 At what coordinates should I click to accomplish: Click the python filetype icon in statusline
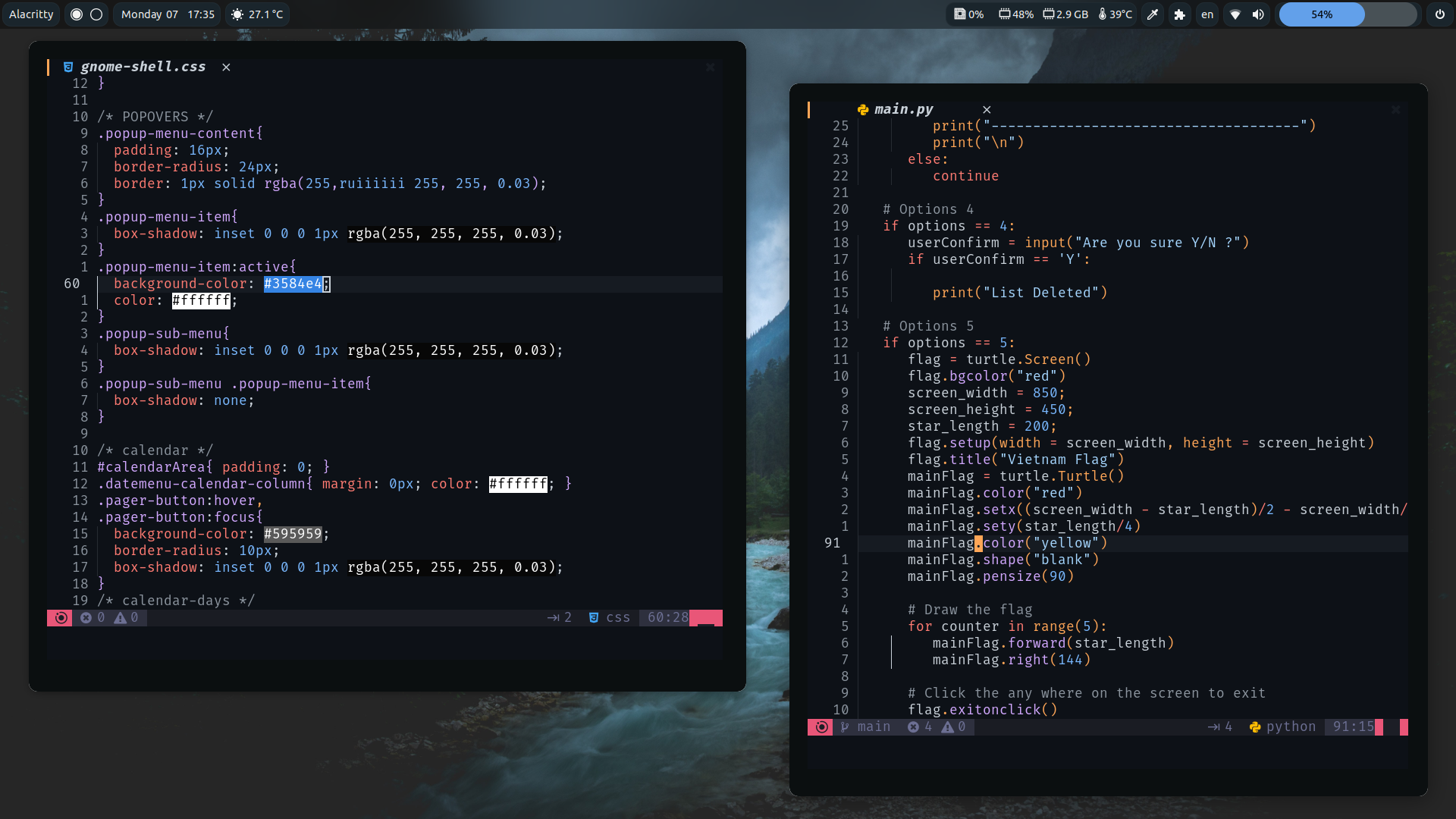(1255, 726)
